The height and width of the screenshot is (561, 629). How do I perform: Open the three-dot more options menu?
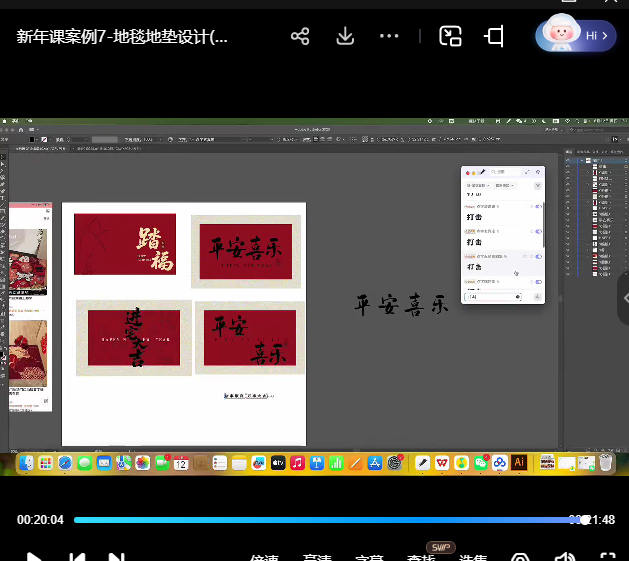click(x=389, y=37)
